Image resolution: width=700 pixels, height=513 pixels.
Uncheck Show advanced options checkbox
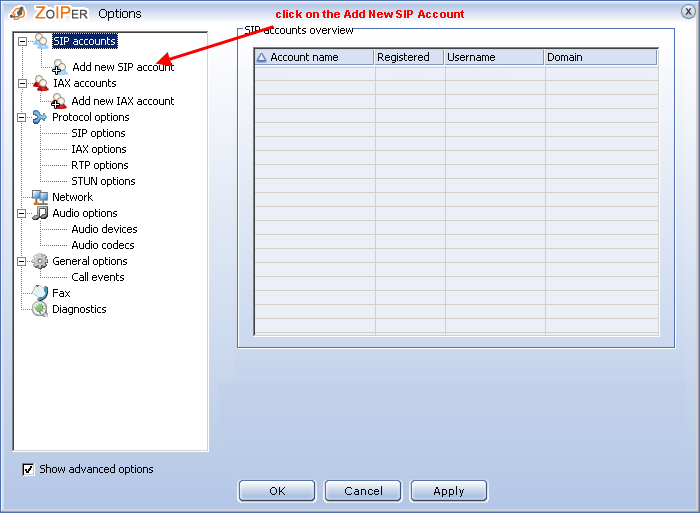pos(28,469)
